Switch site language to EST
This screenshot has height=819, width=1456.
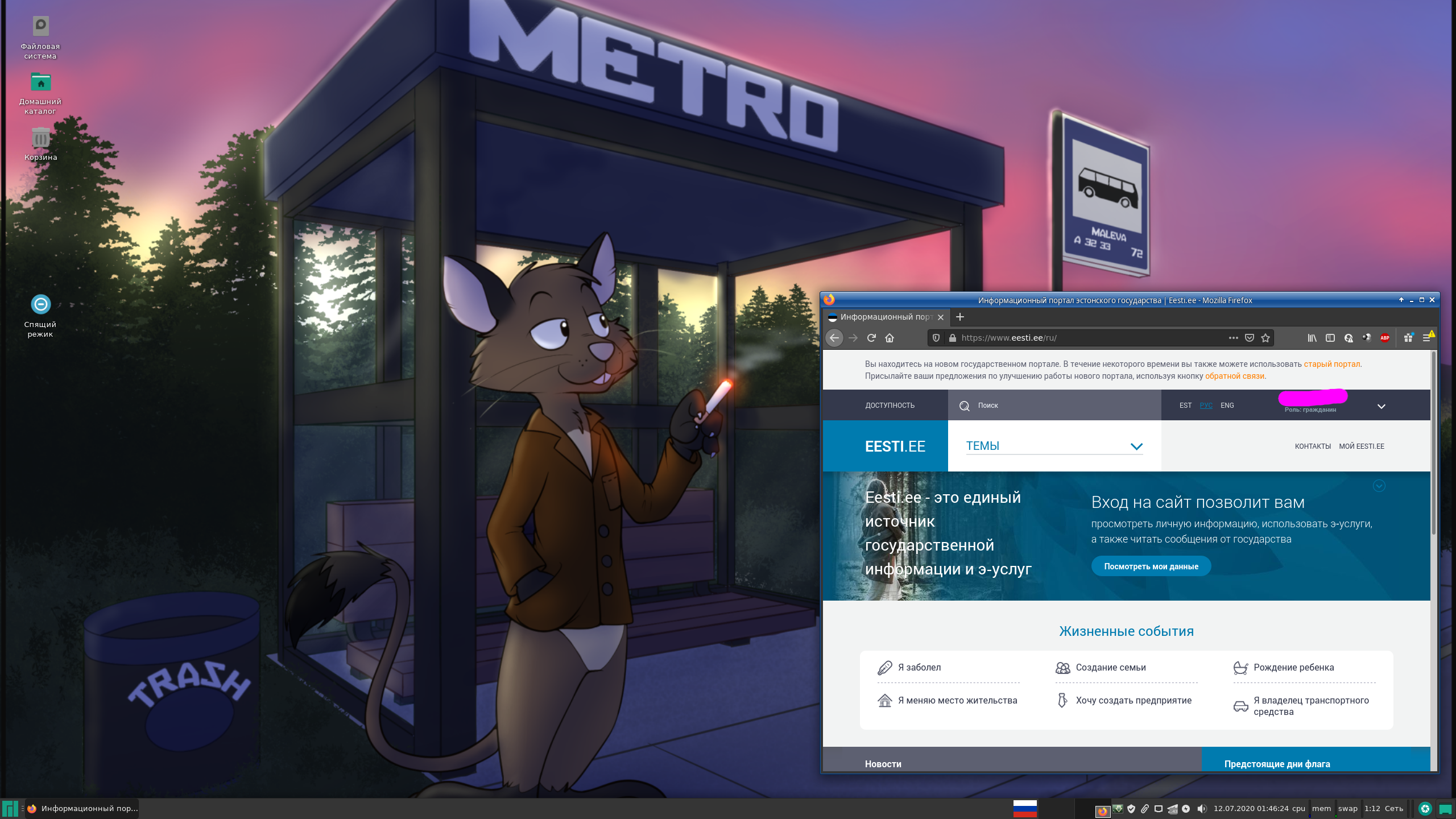1185,406
